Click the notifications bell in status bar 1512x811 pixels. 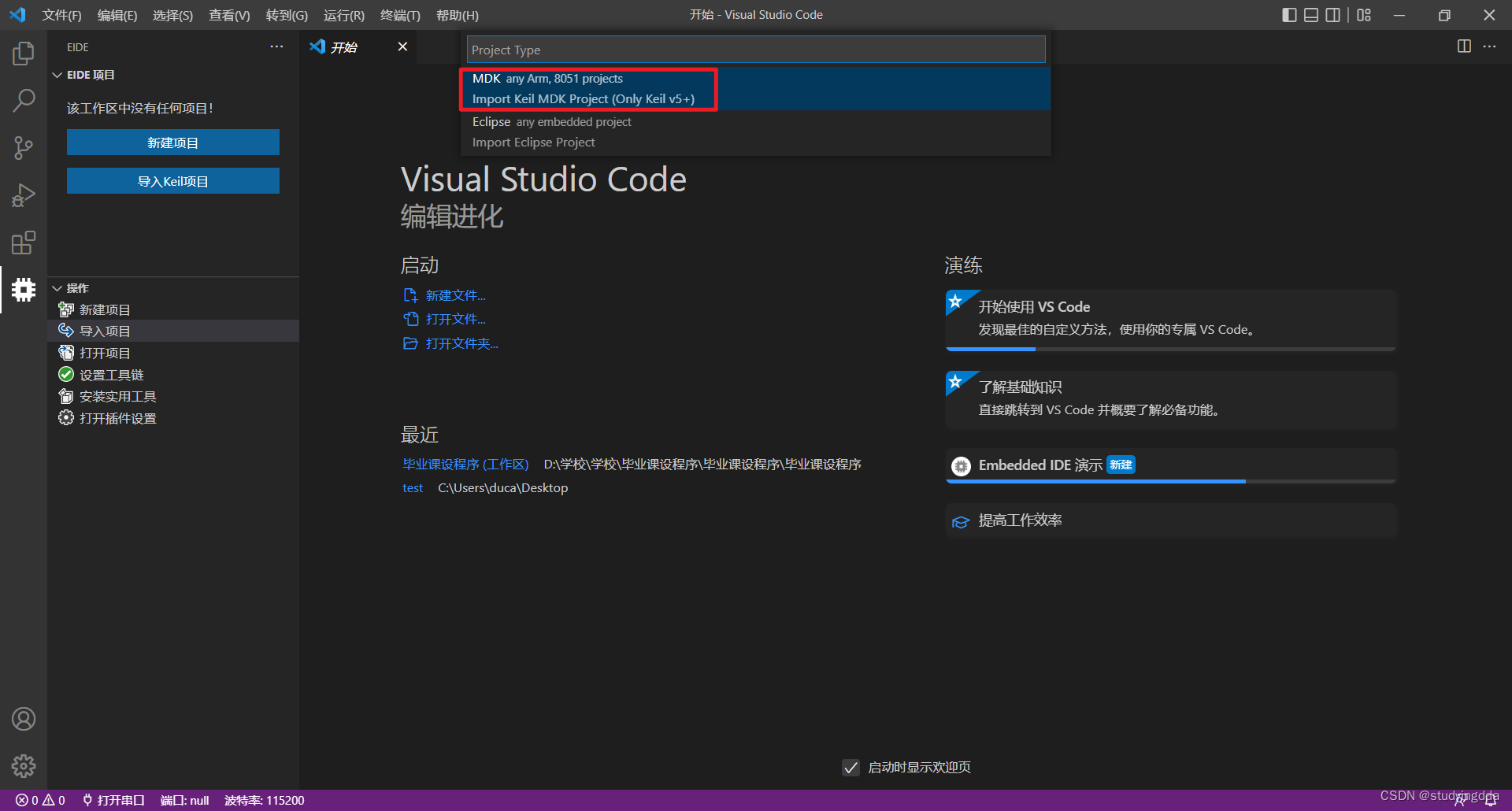[x=1490, y=801]
